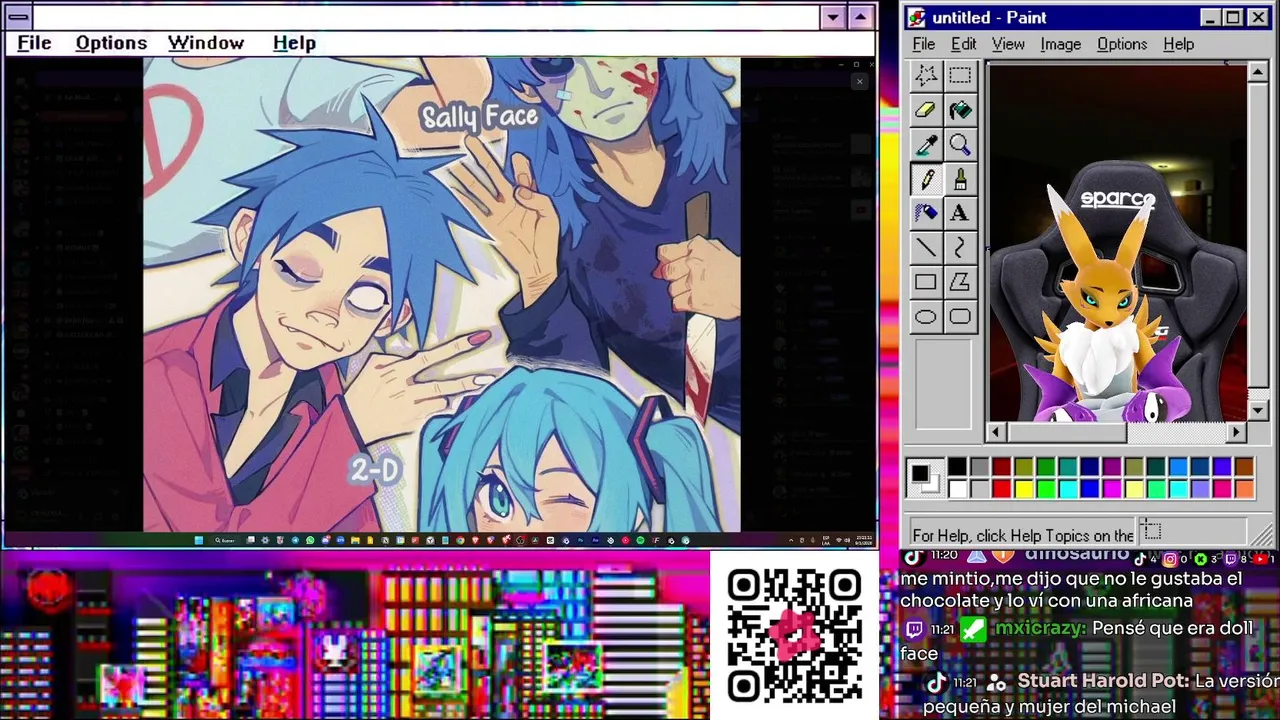1280x720 pixels.
Task: Choose the Brush tool in Paint
Action: 960,179
